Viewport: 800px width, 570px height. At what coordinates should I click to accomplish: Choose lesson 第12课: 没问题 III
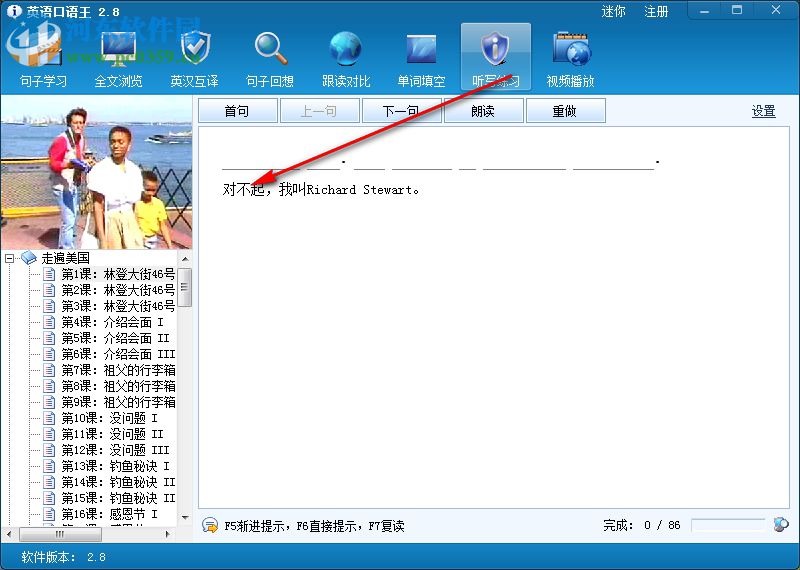[x=116, y=450]
